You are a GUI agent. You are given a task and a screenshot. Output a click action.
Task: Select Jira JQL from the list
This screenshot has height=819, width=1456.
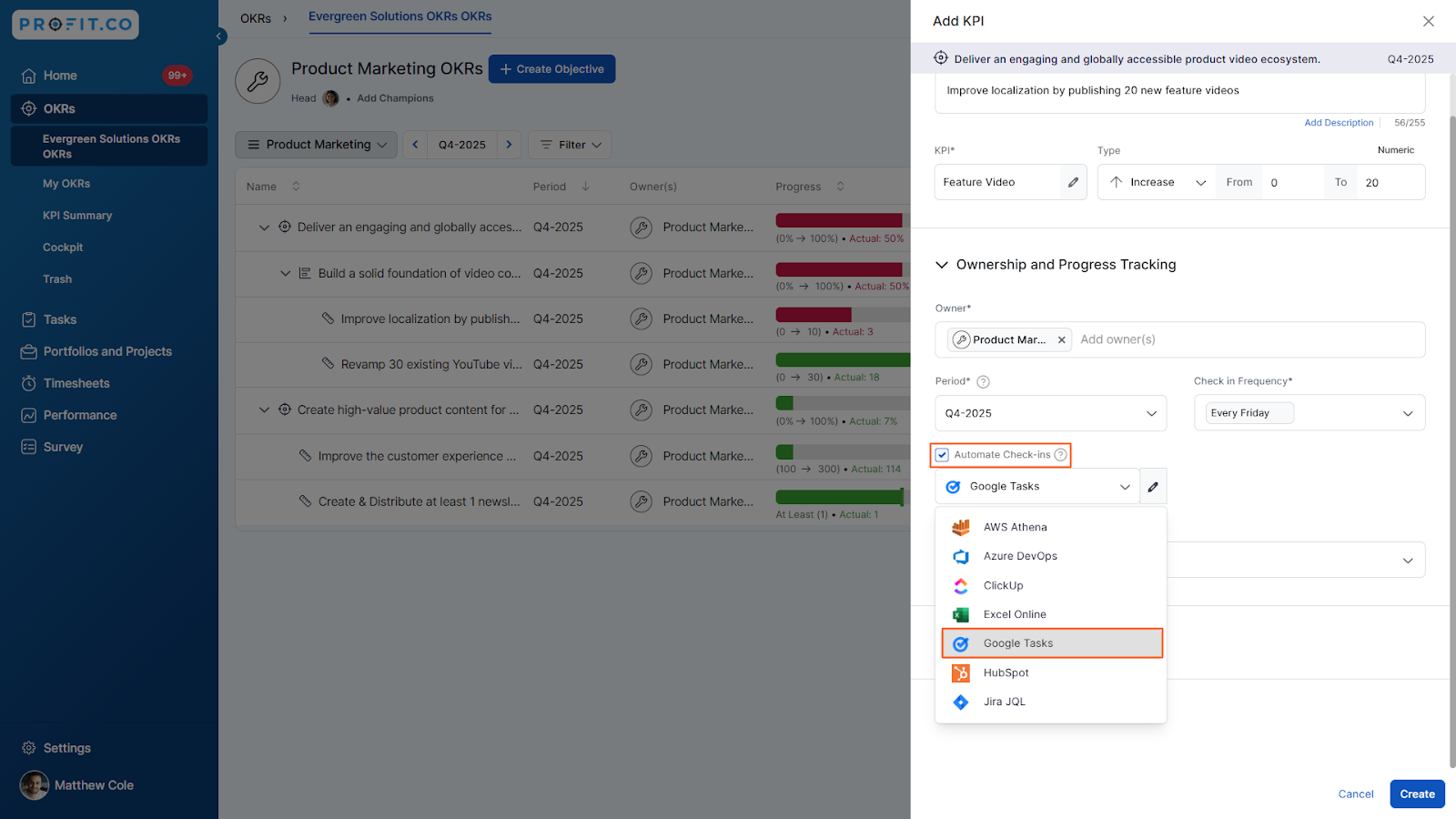(x=1050, y=702)
